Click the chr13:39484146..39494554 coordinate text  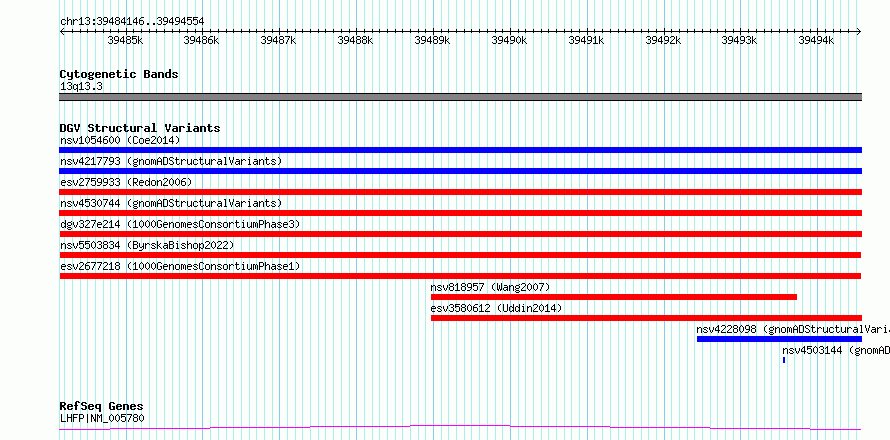click(132, 22)
